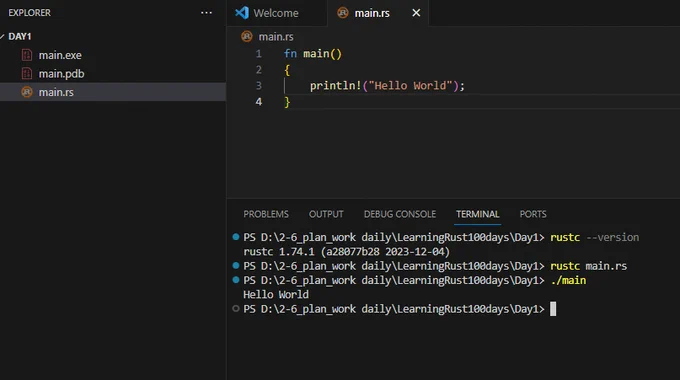
Task: Open the OUTPUT panel tab
Action: (326, 214)
